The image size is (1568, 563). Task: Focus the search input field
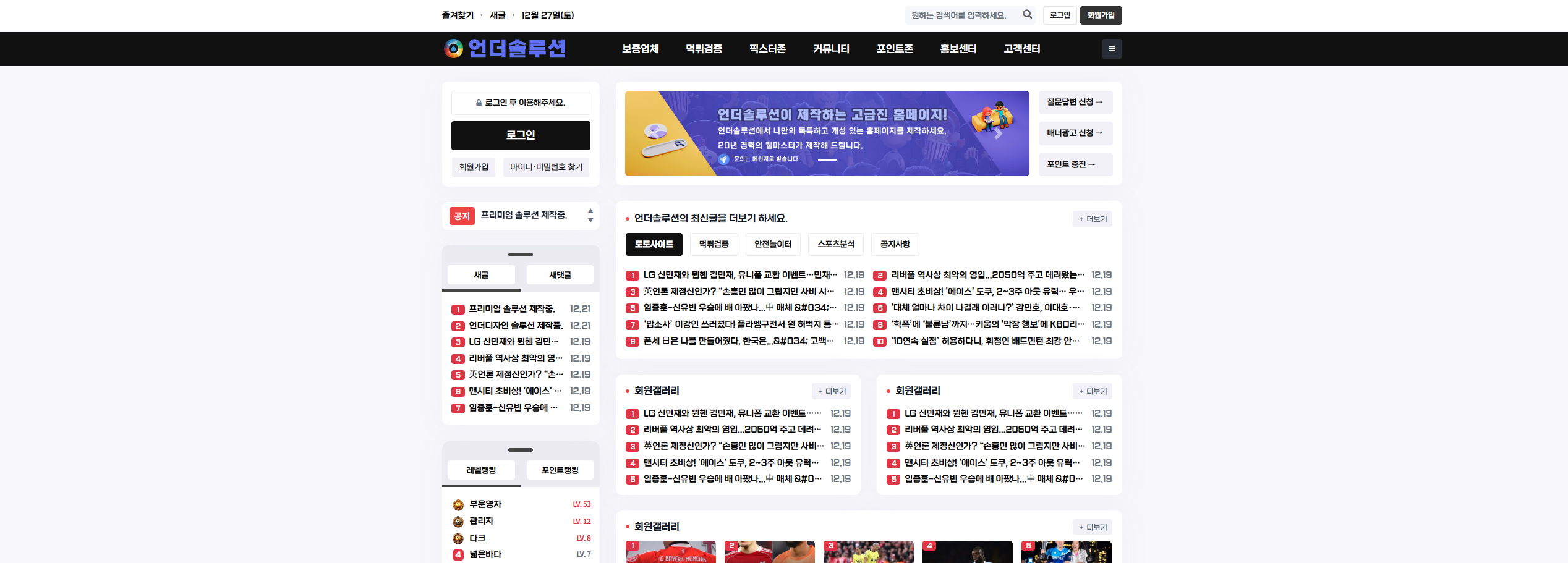(x=963, y=15)
